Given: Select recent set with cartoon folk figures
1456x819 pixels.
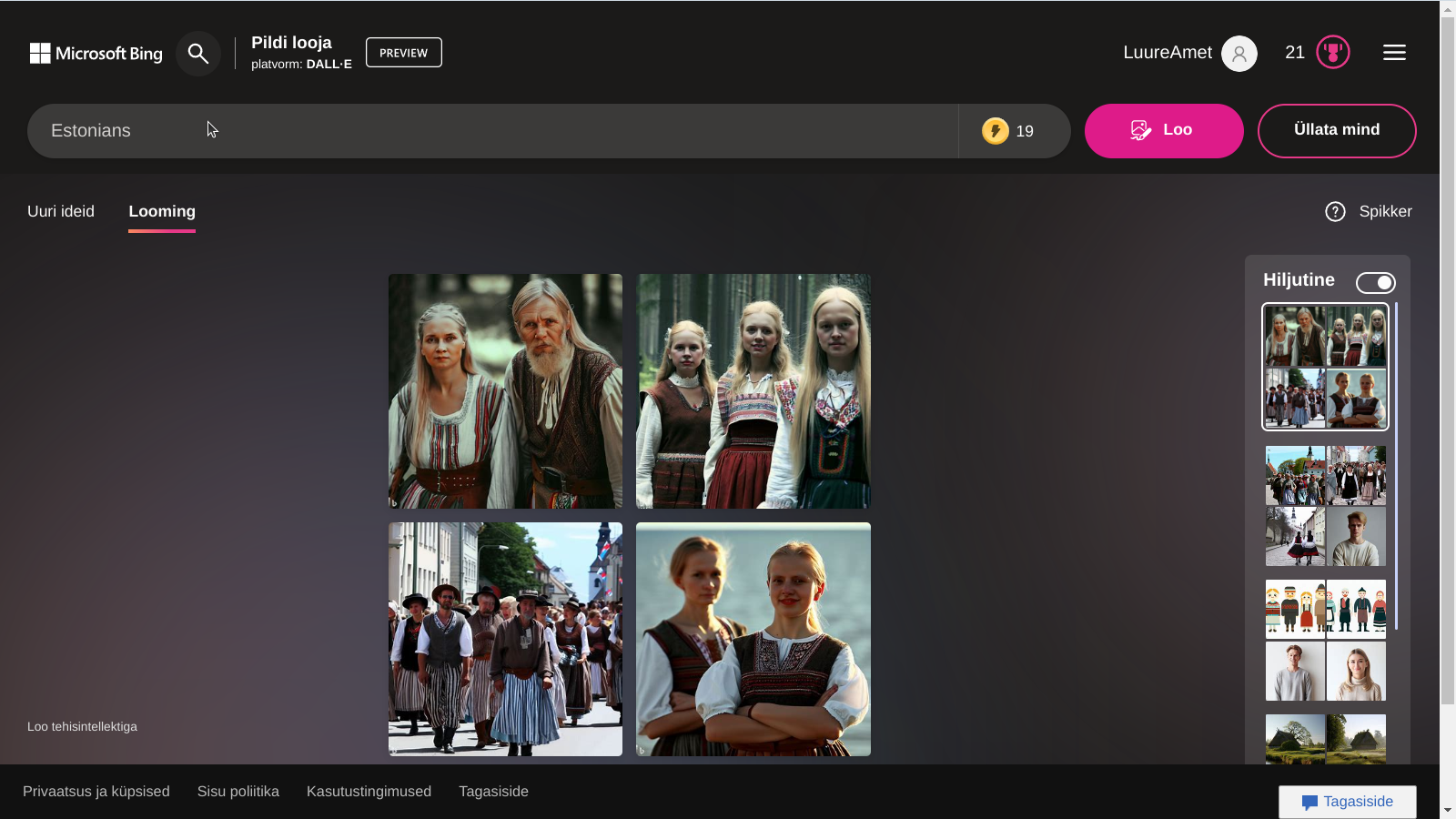Looking at the screenshot, I should (x=1326, y=640).
